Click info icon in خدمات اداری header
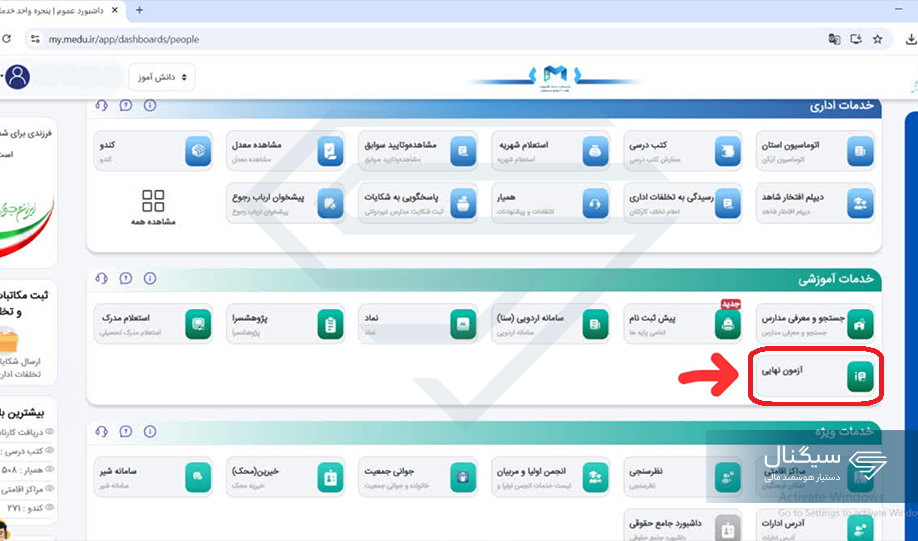918x541 pixels. (x=150, y=105)
